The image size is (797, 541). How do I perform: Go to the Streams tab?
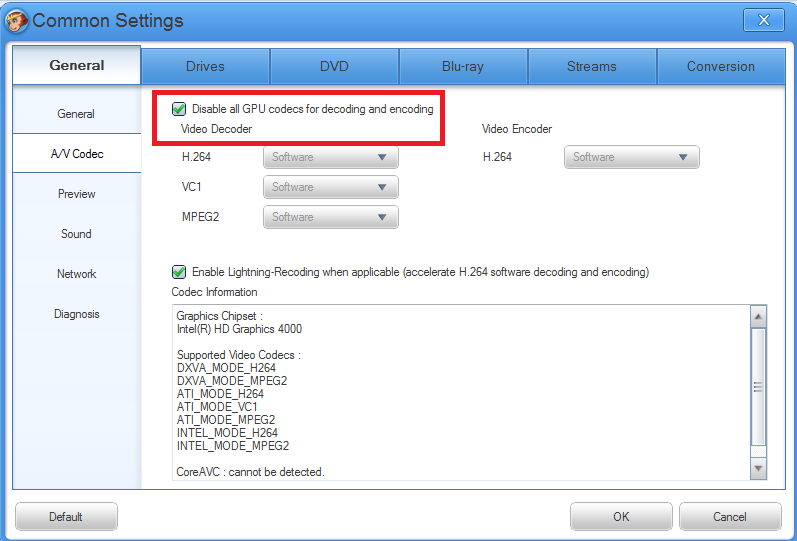(x=592, y=66)
